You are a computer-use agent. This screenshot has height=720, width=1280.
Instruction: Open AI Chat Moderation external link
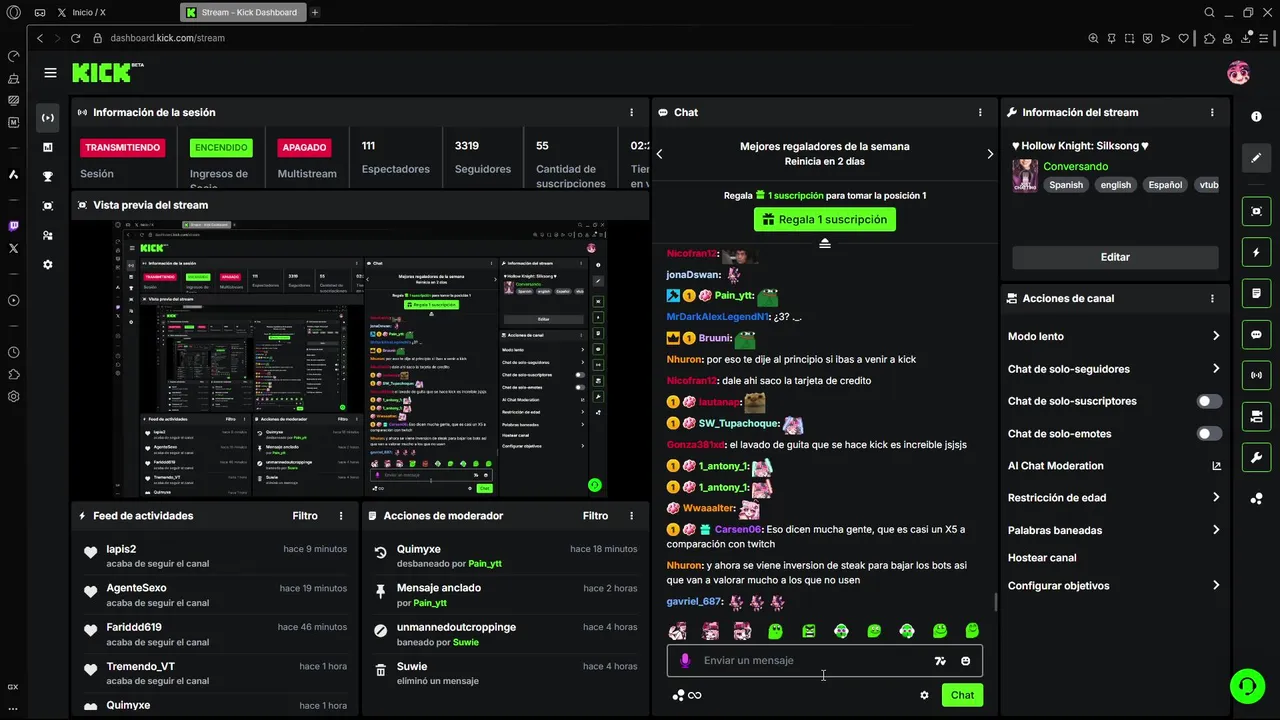pyautogui.click(x=1216, y=466)
